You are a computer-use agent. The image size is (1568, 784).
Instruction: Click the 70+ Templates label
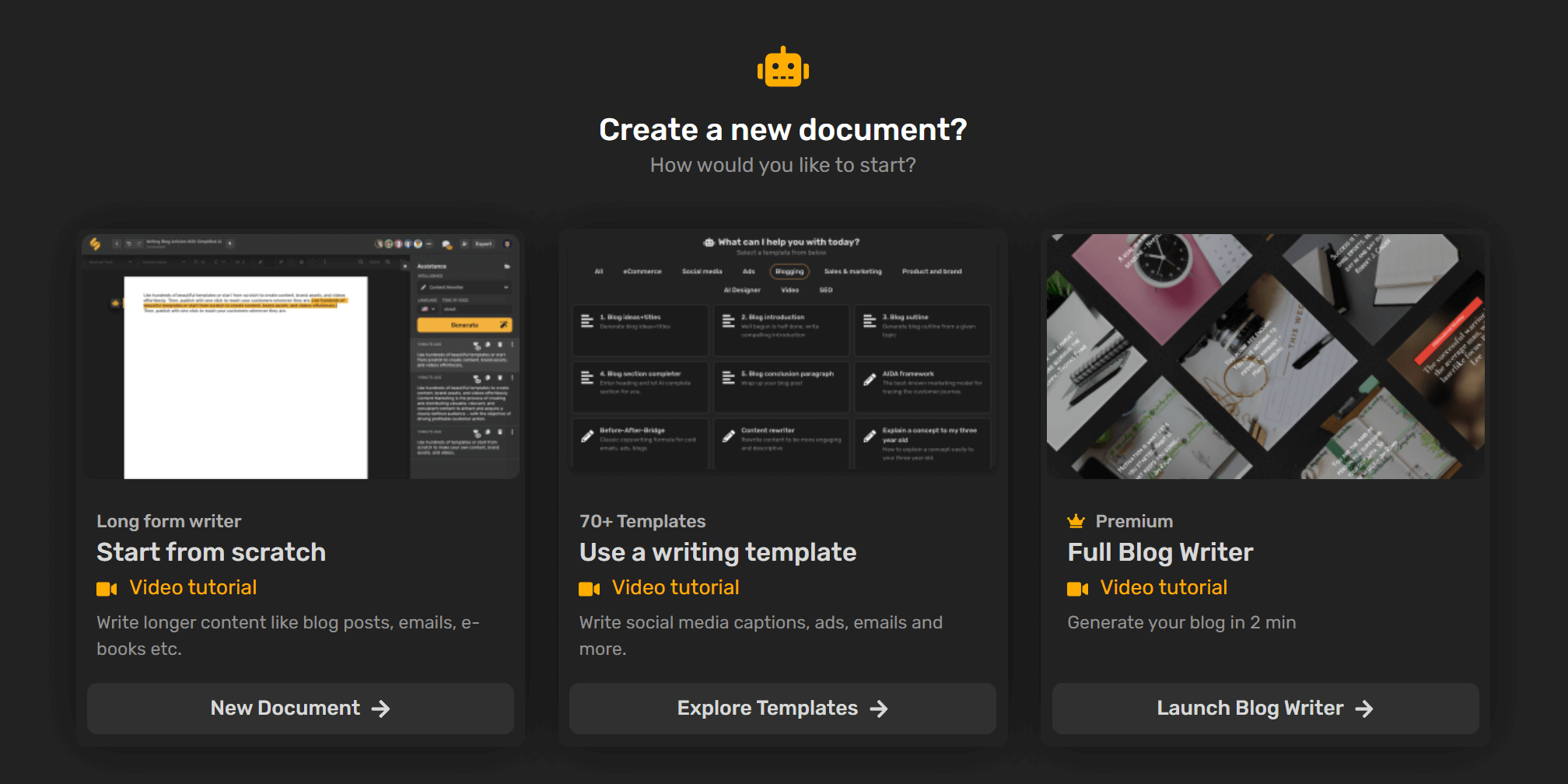642,521
